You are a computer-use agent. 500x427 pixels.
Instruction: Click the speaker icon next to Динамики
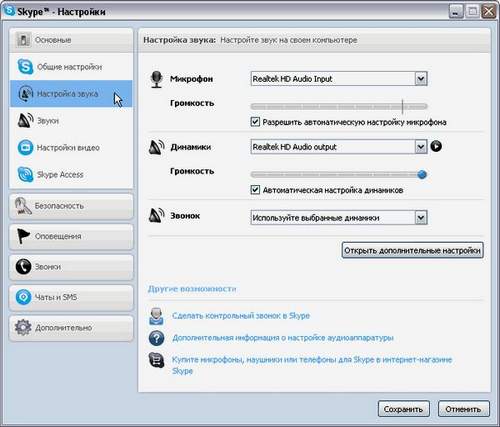tap(156, 147)
